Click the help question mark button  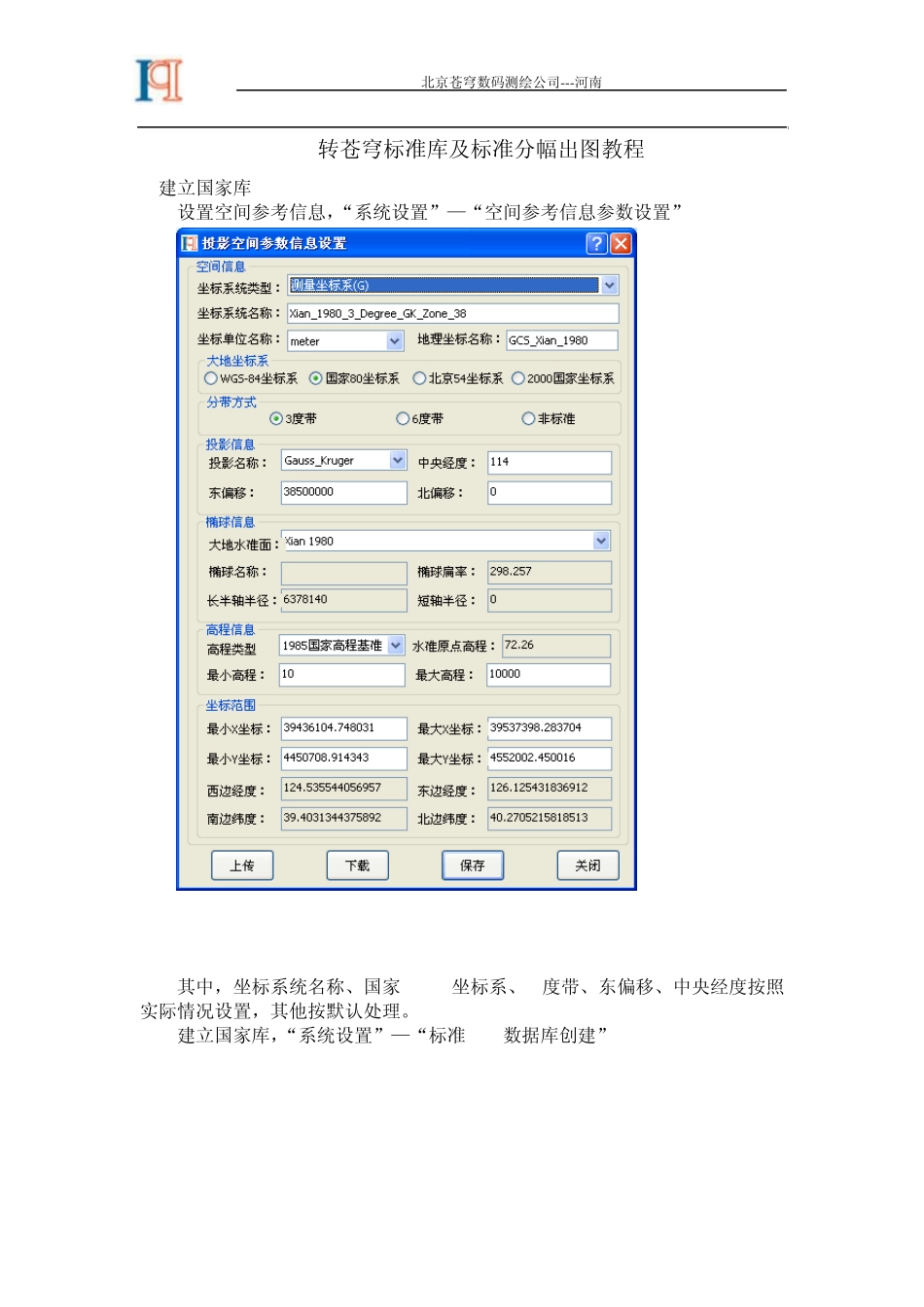coord(597,243)
